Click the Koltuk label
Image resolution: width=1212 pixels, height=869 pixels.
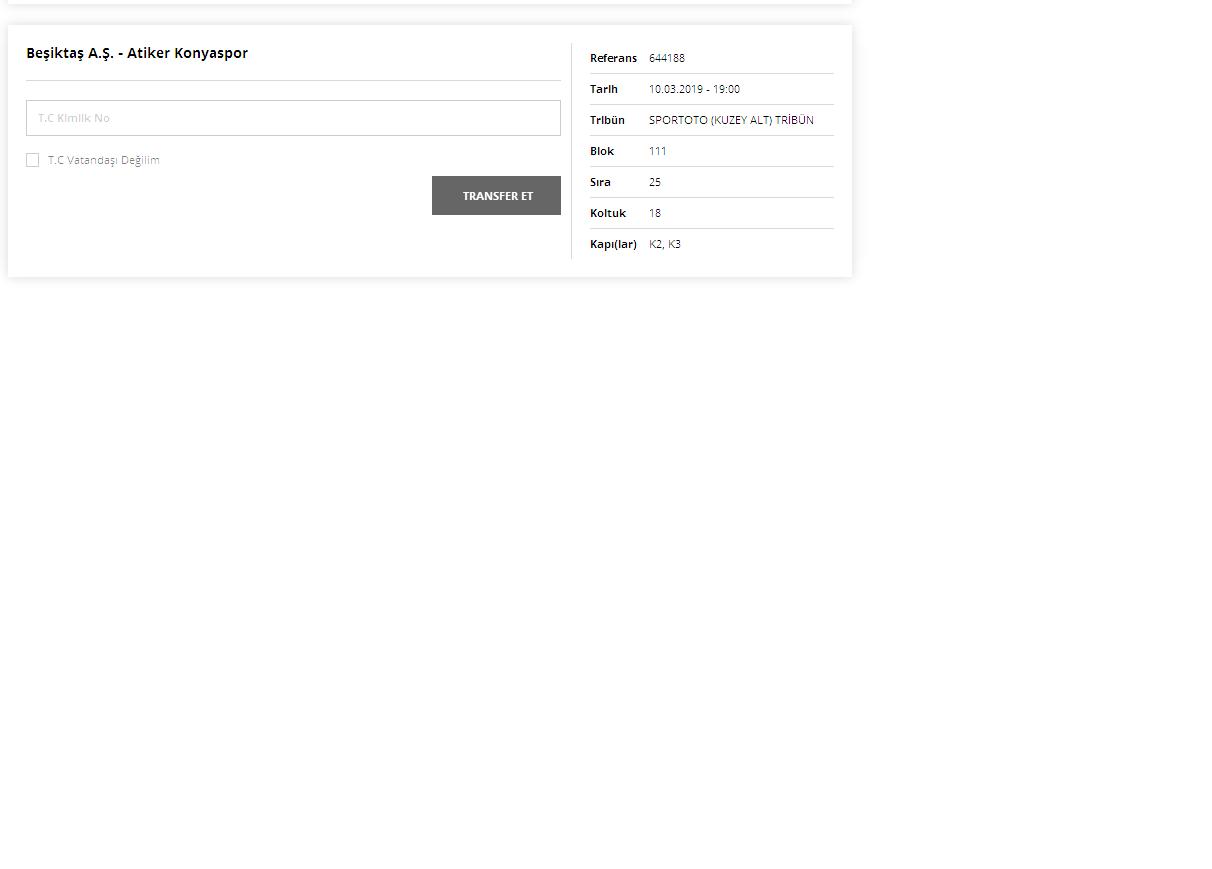point(608,213)
